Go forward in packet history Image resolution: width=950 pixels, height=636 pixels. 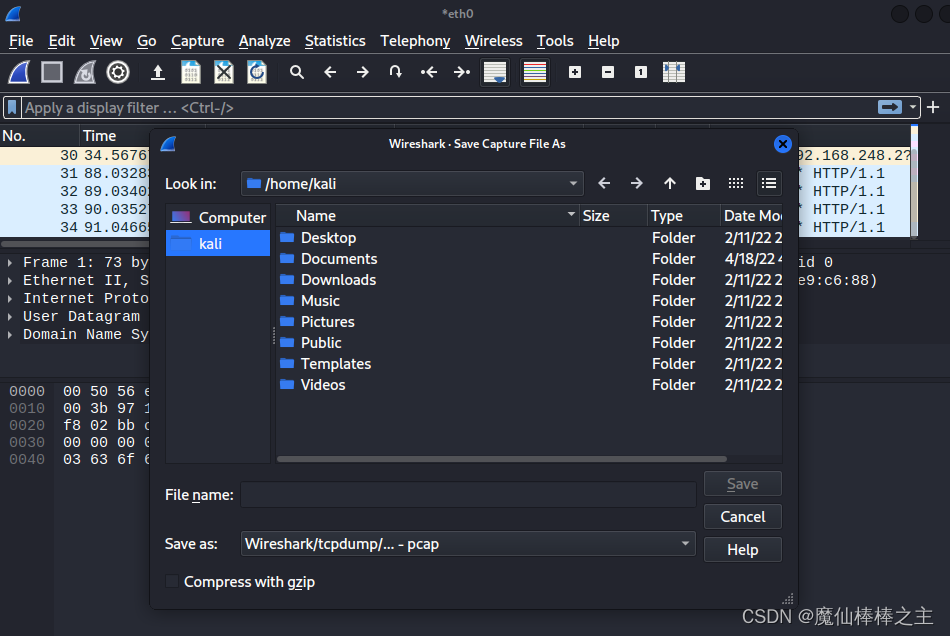click(362, 72)
